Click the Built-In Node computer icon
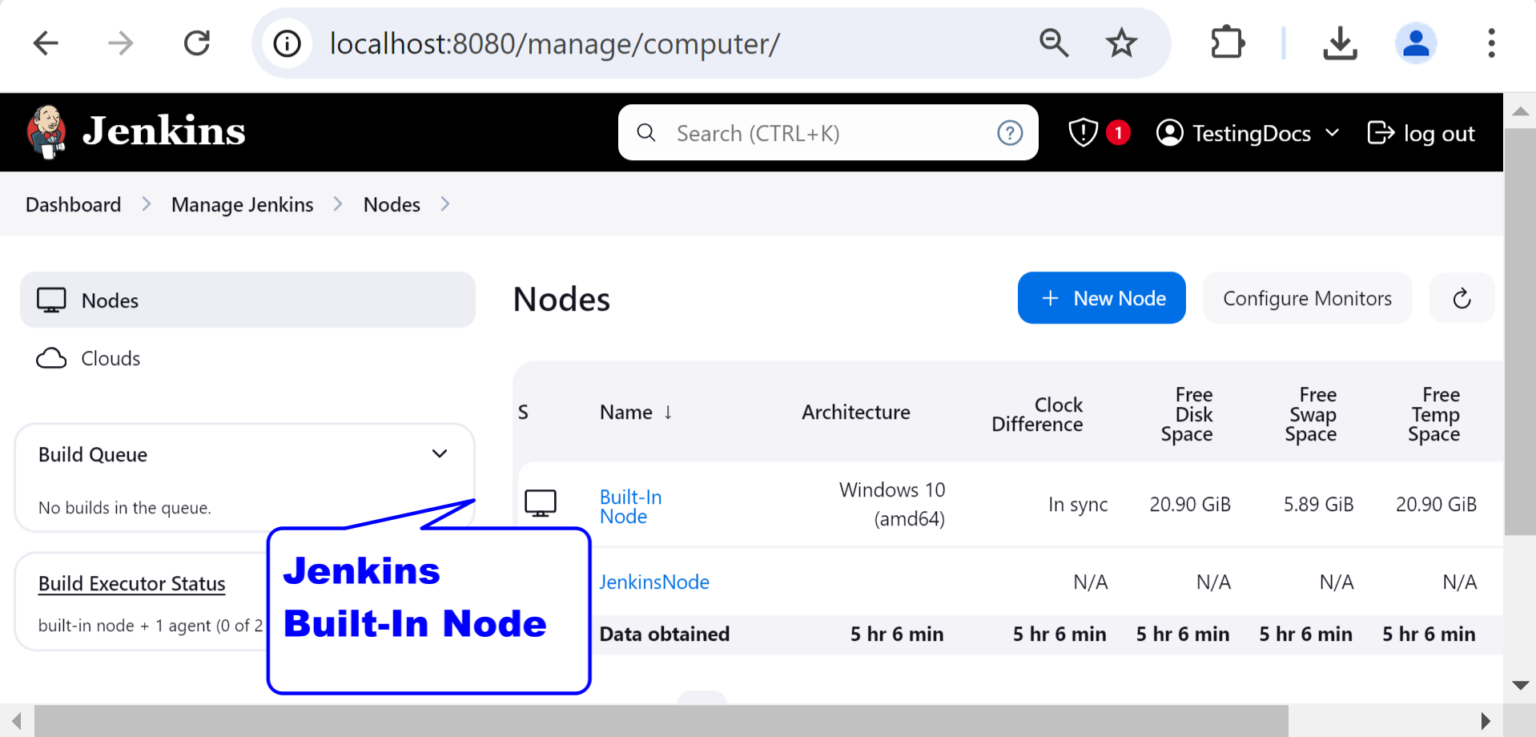 (x=541, y=504)
